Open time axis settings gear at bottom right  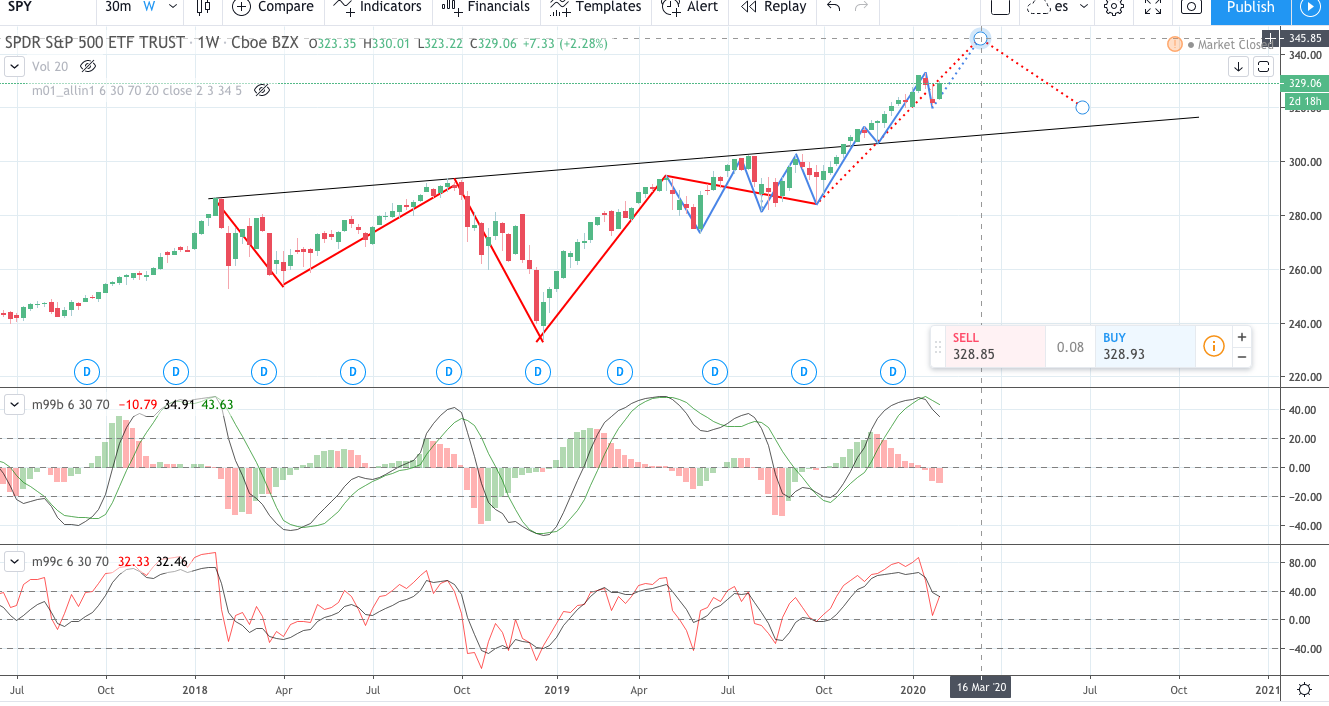tap(1304, 689)
